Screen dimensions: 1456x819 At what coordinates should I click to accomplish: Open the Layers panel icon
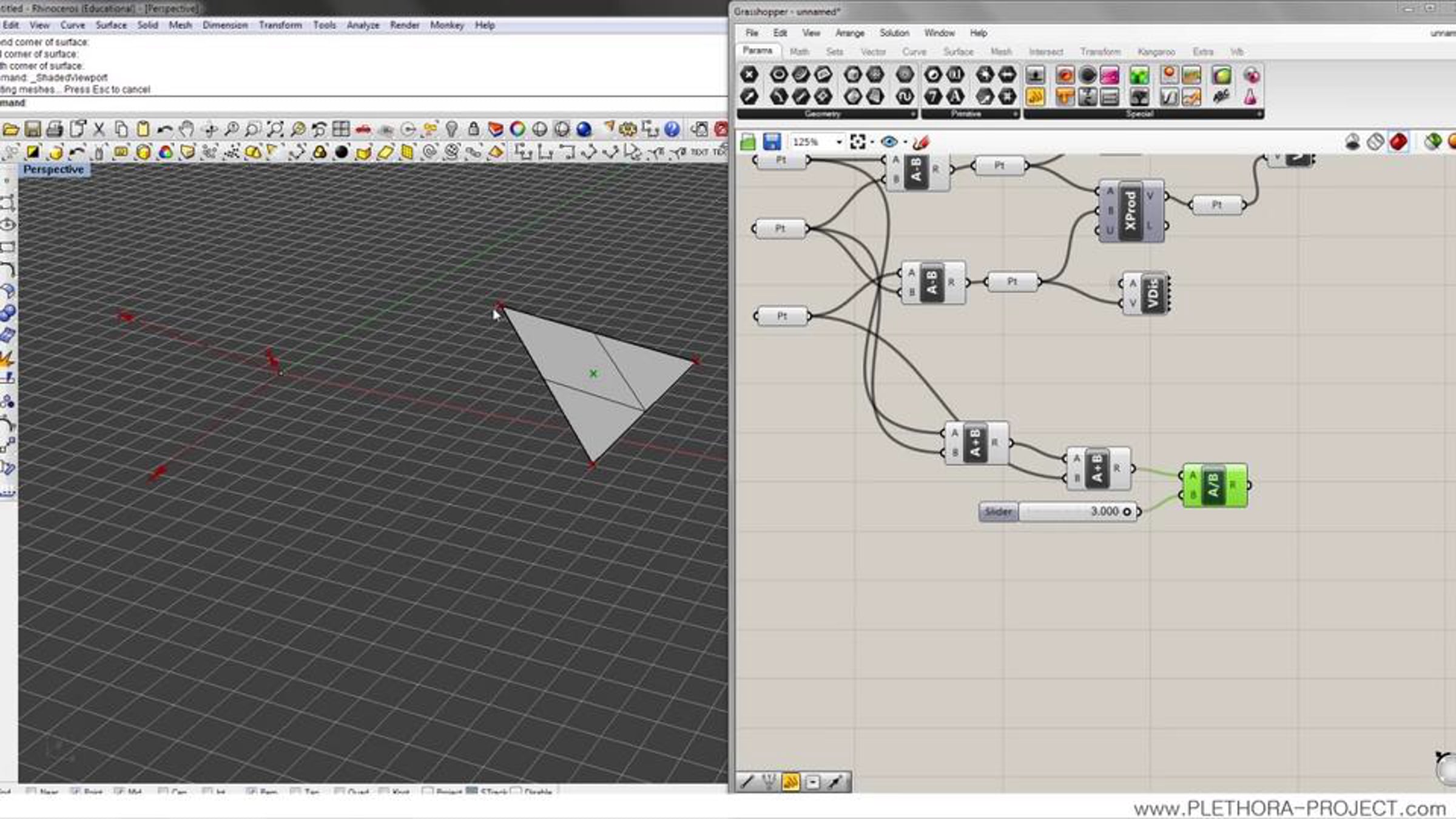pyautogui.click(x=496, y=129)
